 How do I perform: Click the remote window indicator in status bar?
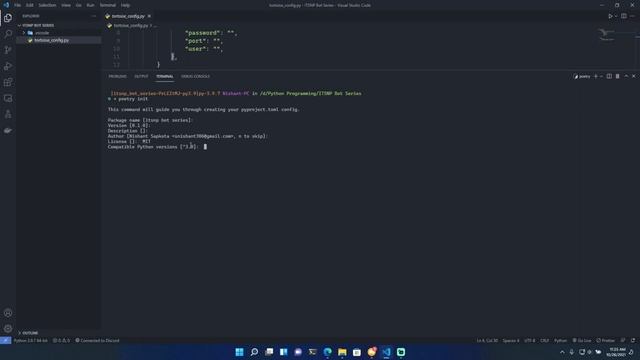click(x=5, y=340)
